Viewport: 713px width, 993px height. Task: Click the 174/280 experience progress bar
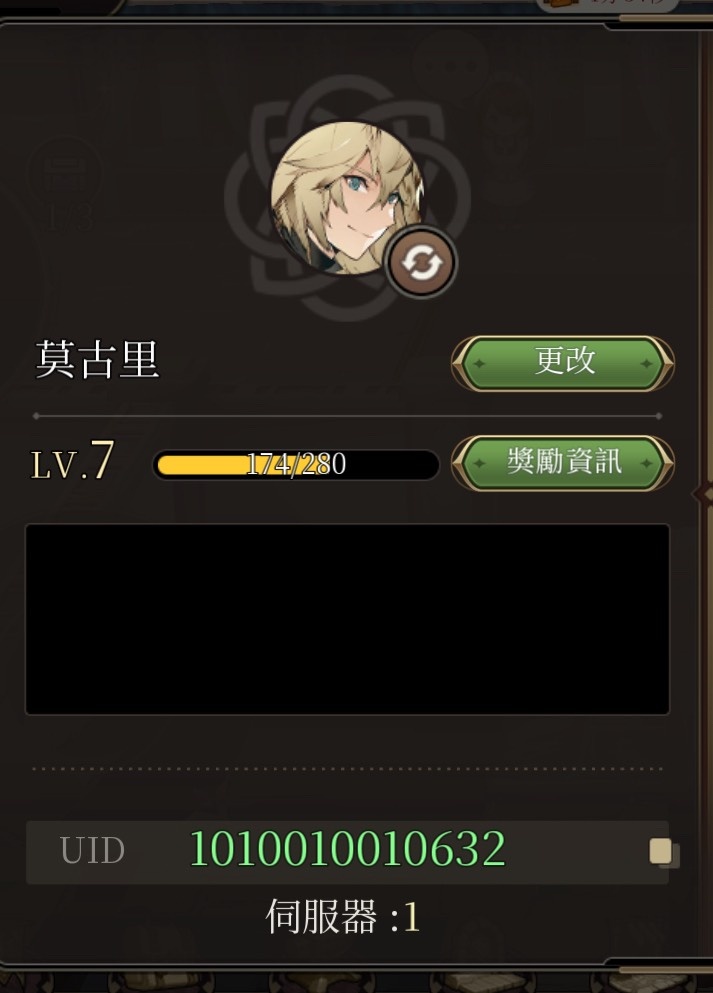[x=296, y=465]
